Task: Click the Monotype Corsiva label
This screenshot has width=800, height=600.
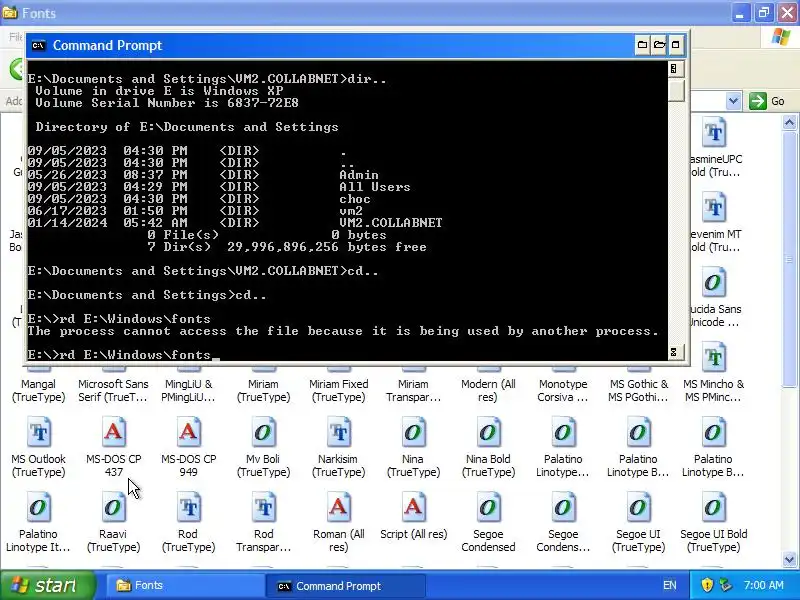Action: (x=563, y=391)
